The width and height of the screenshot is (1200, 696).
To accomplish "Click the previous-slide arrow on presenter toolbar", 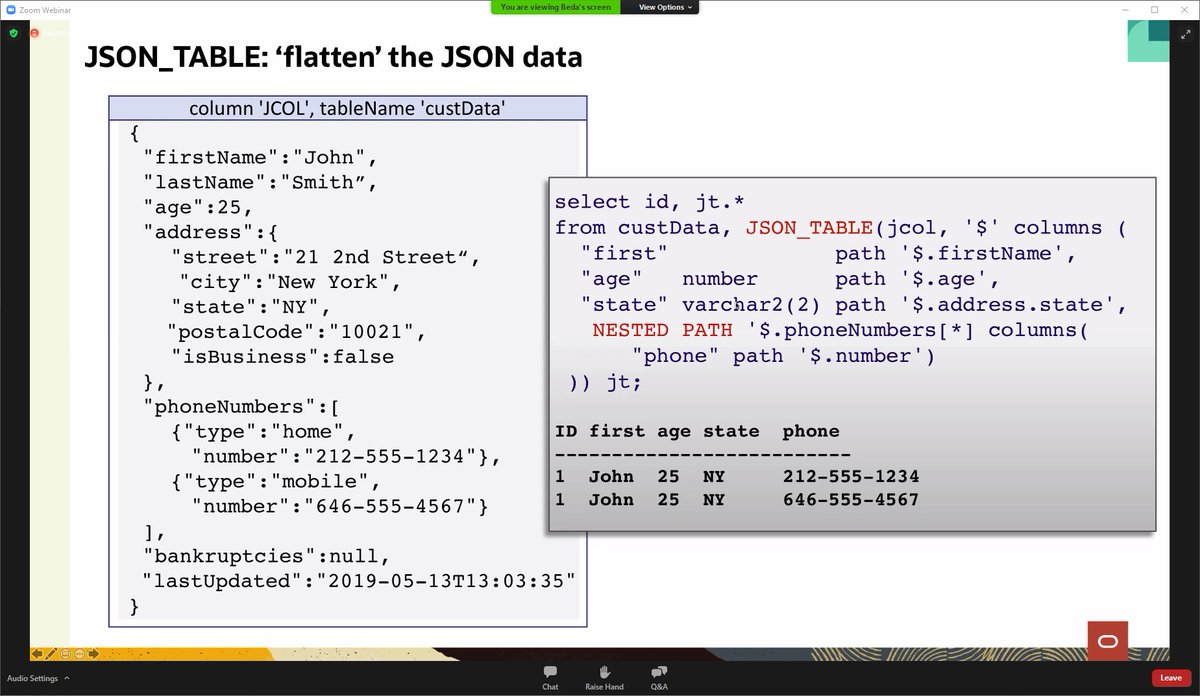I will pyautogui.click(x=36, y=653).
